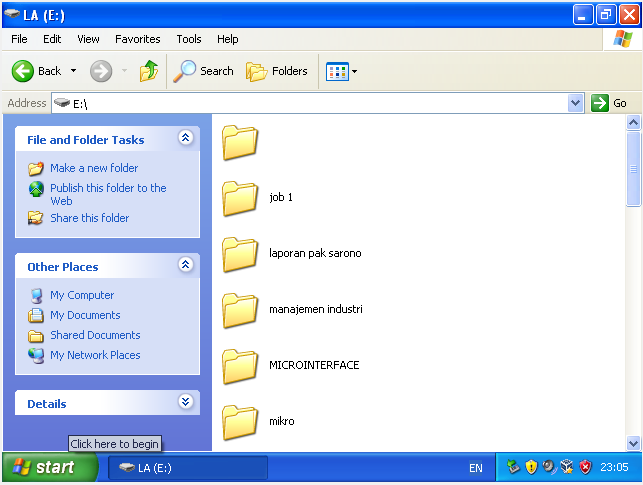Click the mikro folder label
643x485 pixels.
tap(282, 421)
